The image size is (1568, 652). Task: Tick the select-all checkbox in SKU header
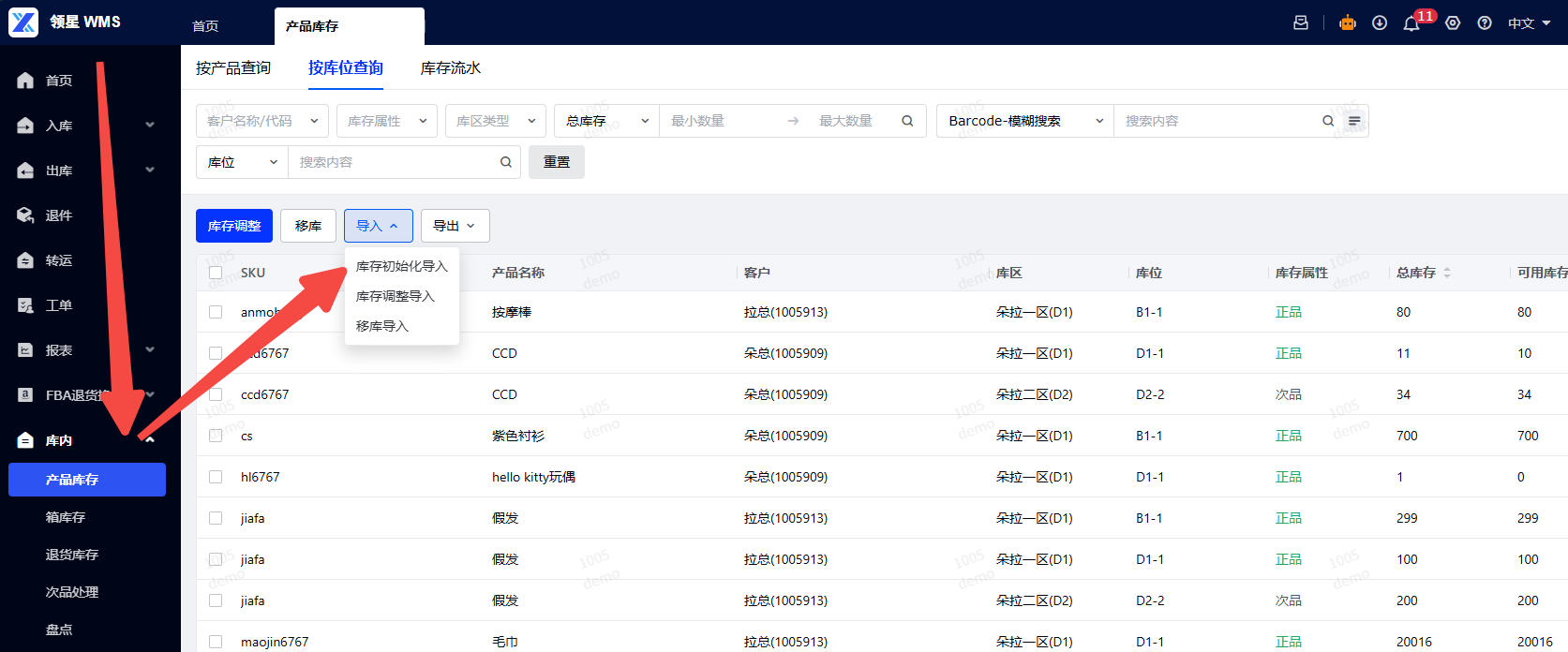[216, 273]
